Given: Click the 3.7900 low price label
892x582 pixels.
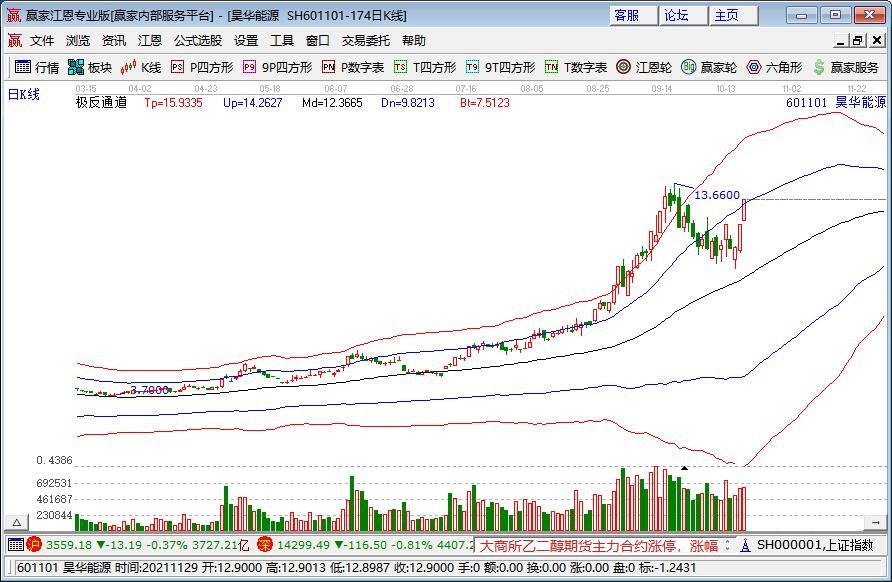Looking at the screenshot, I should pyautogui.click(x=150, y=390).
